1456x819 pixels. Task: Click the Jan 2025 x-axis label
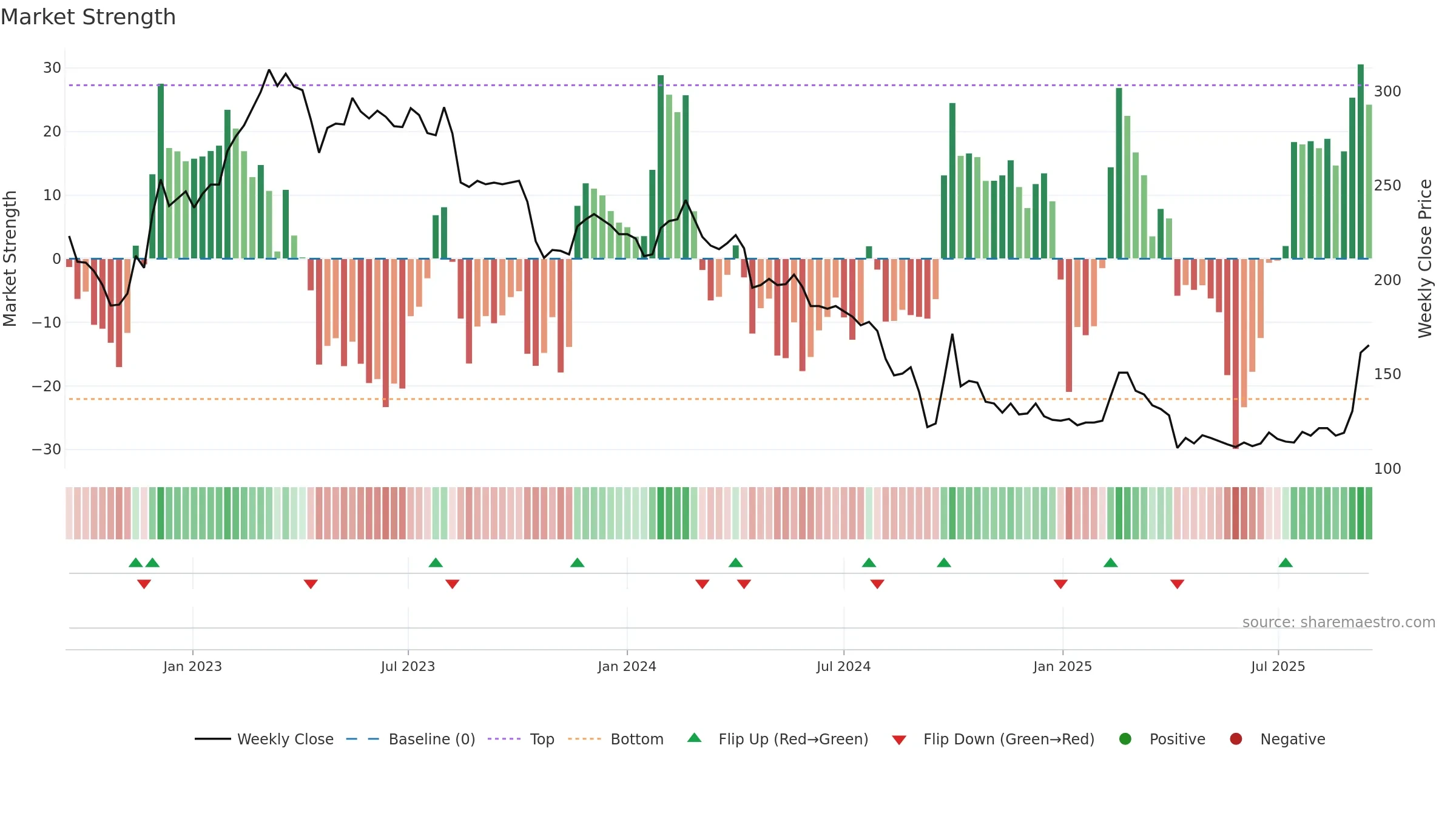coord(1062,666)
